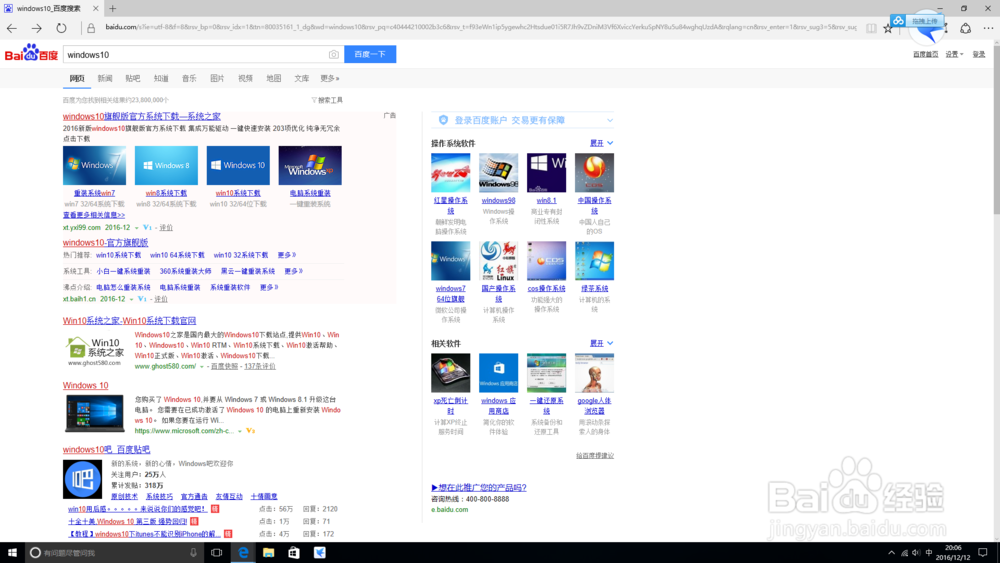1000x563 pixels.
Task: Expand the 相关软件 section with 展开
Action: (x=601, y=343)
